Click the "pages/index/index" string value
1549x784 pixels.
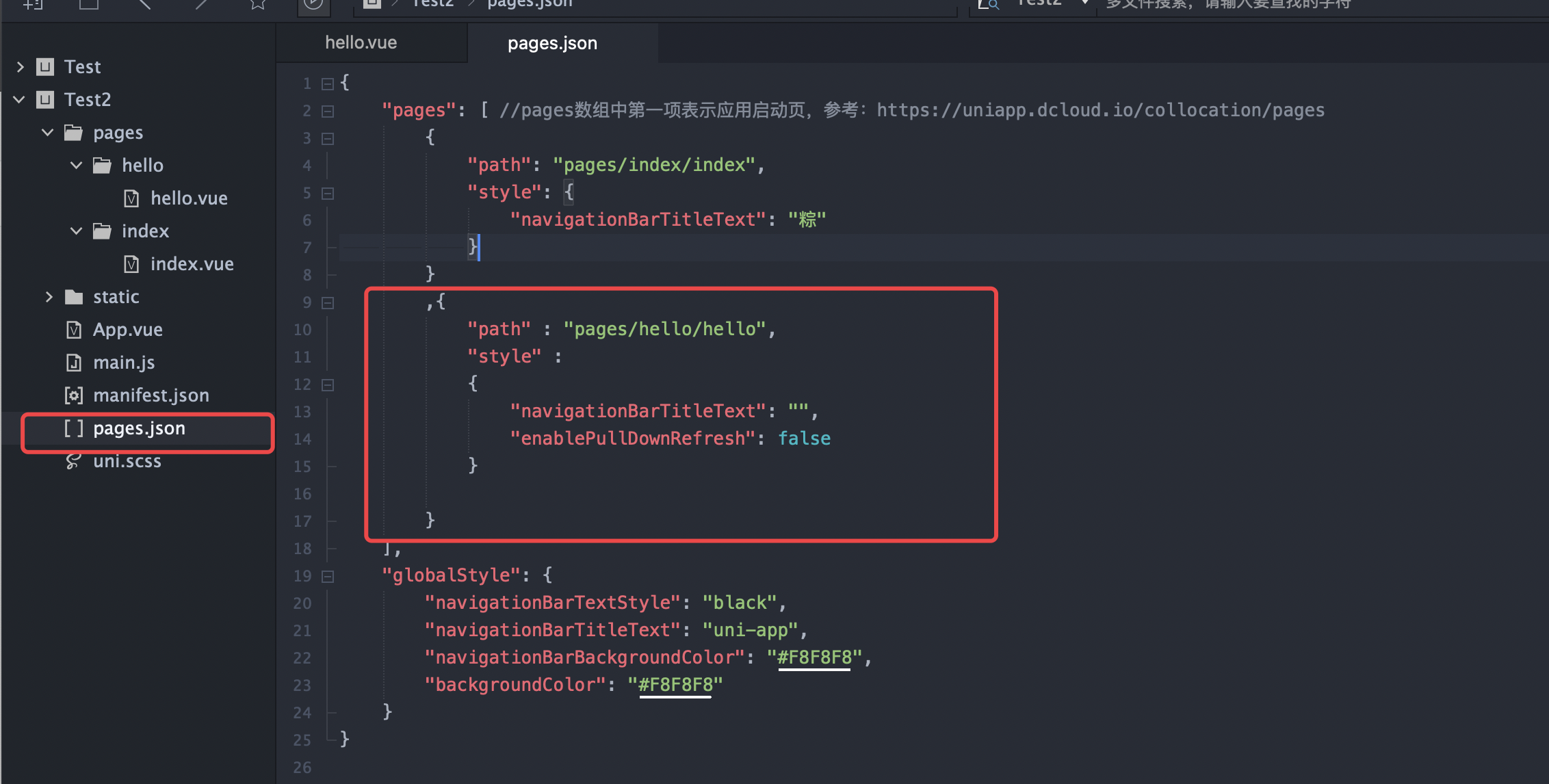[x=654, y=165]
